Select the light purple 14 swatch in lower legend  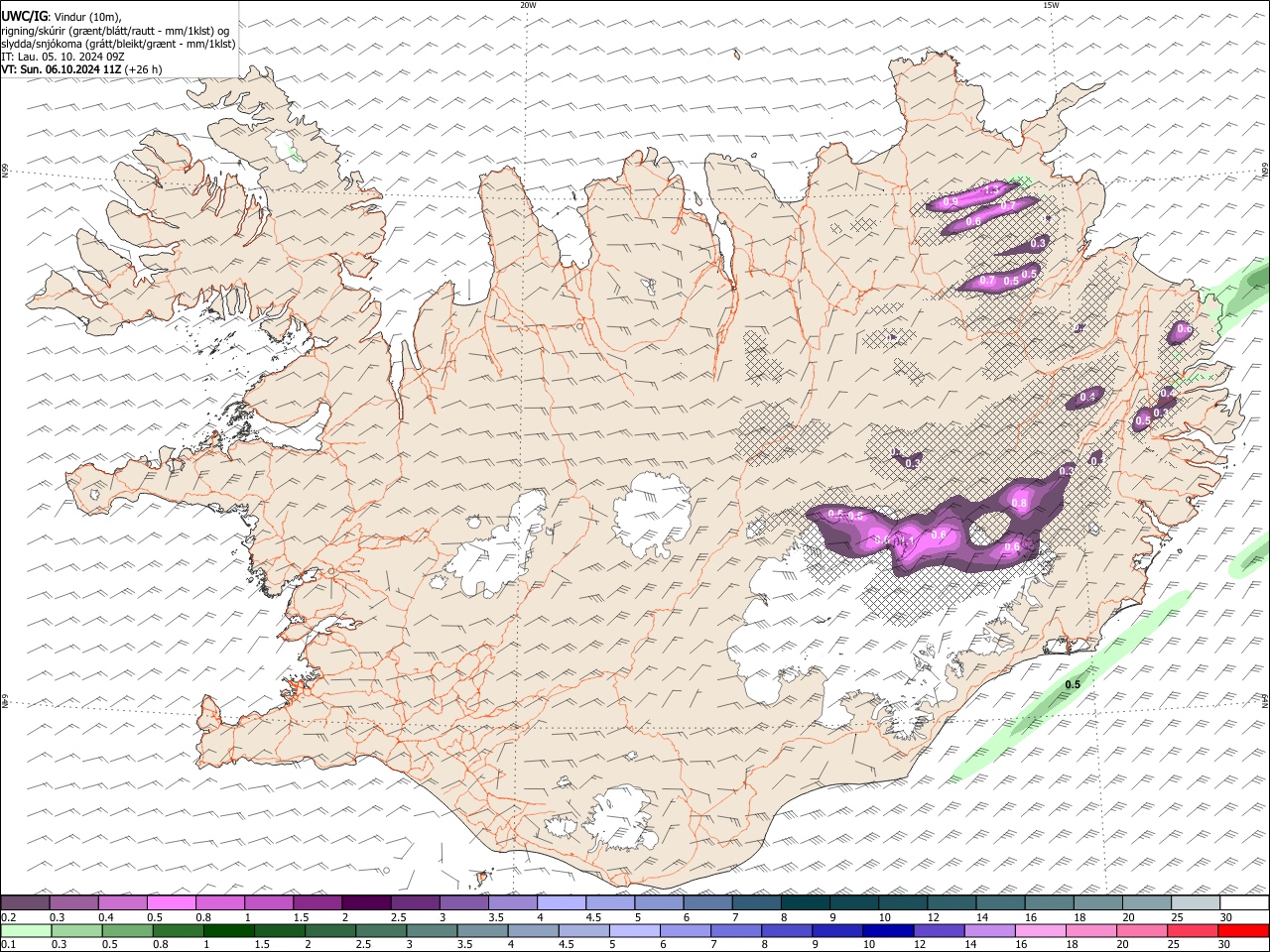989,931
